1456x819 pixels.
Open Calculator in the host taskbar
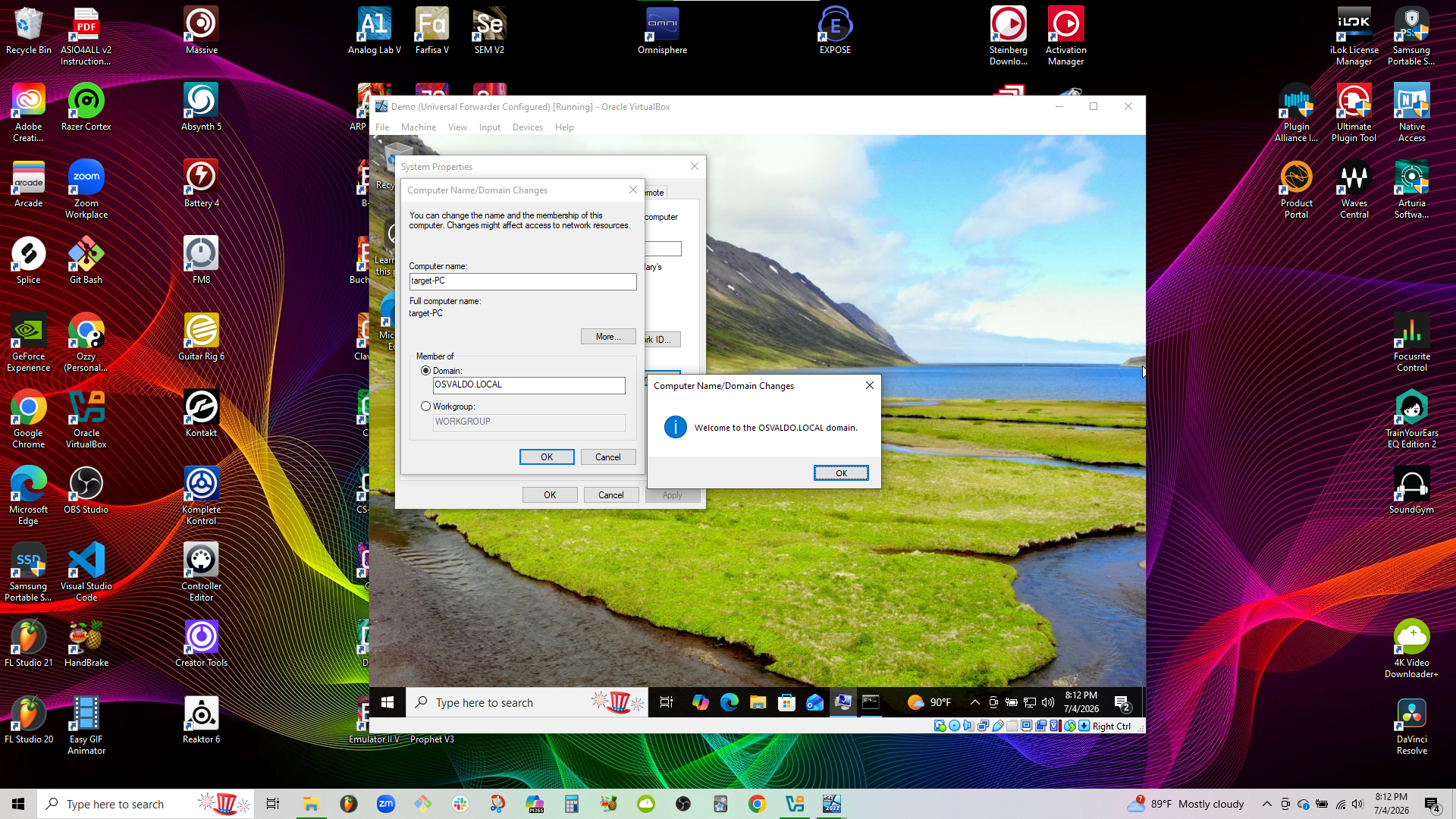(572, 804)
